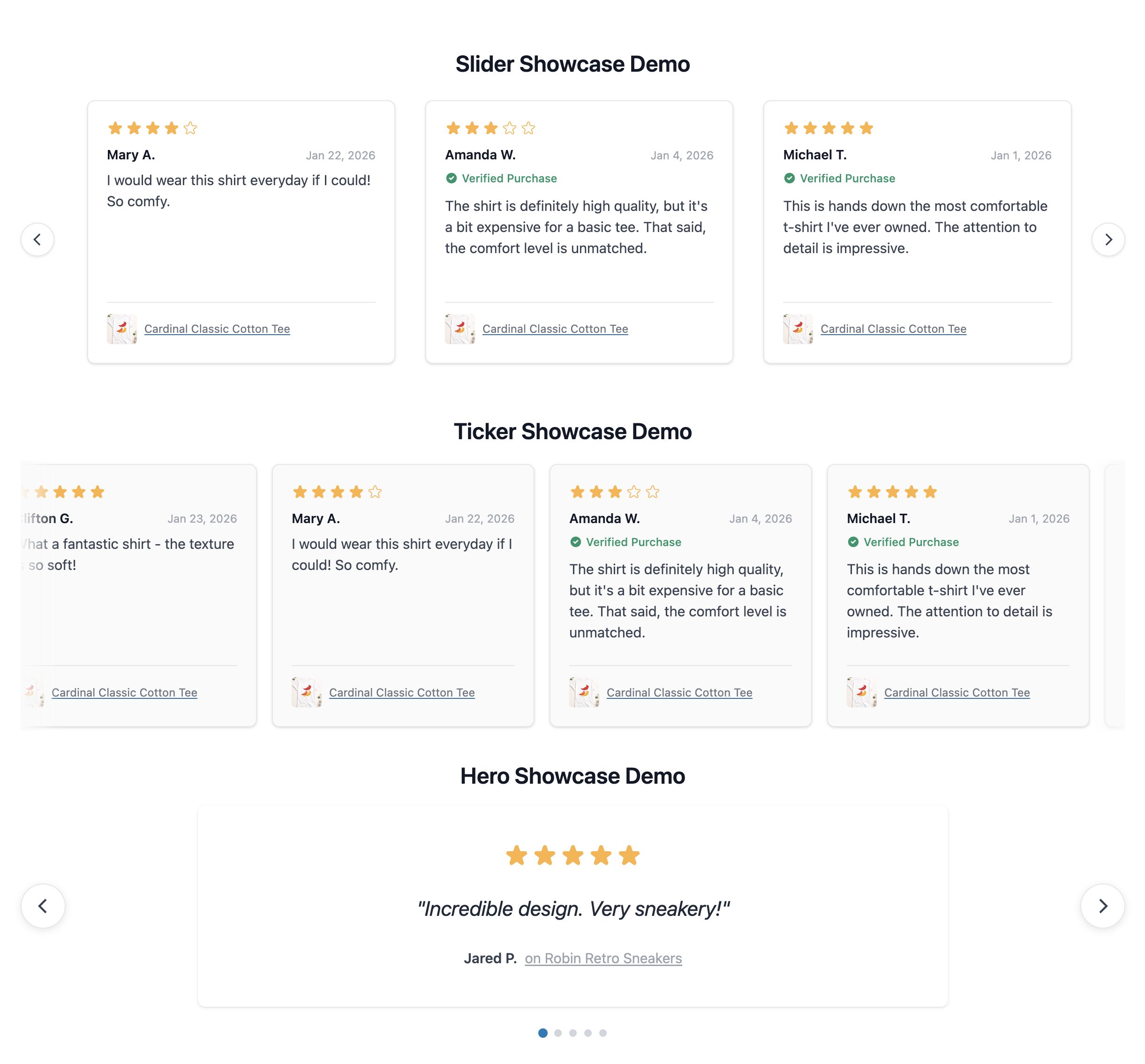Click the left arrow of the Slider Showcase carousel
The width and height of the screenshot is (1145, 1064).
coord(38,240)
